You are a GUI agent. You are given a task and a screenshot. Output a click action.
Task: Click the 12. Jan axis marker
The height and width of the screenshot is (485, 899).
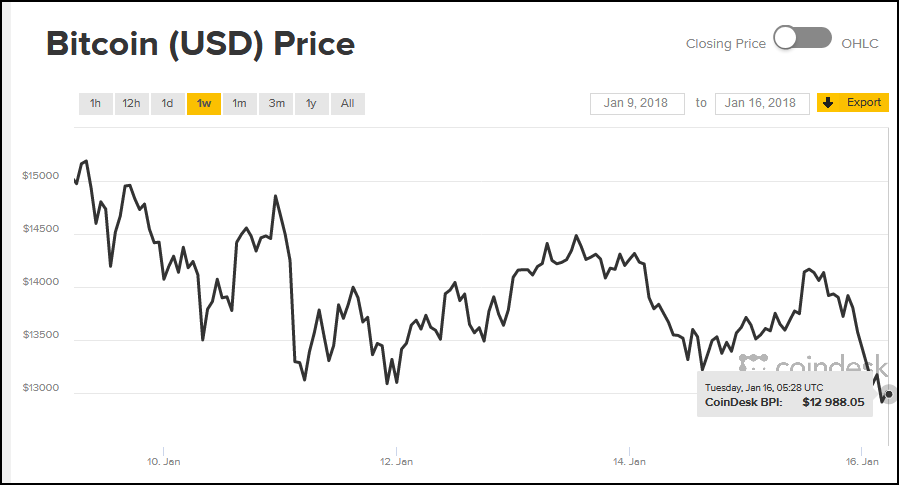pos(397,462)
